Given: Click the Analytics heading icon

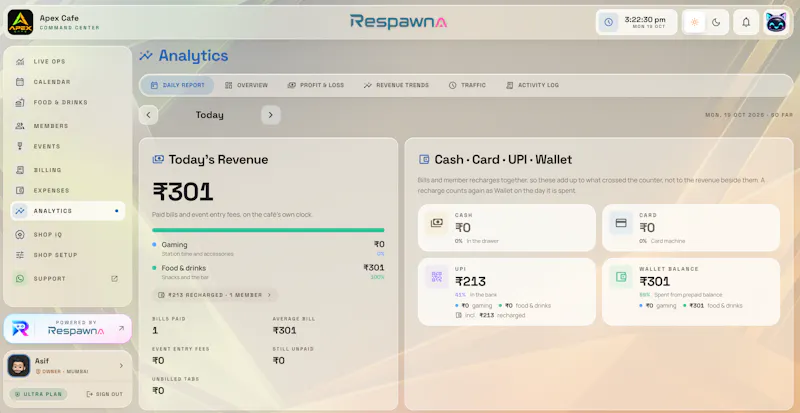Looking at the screenshot, I should [x=146, y=56].
